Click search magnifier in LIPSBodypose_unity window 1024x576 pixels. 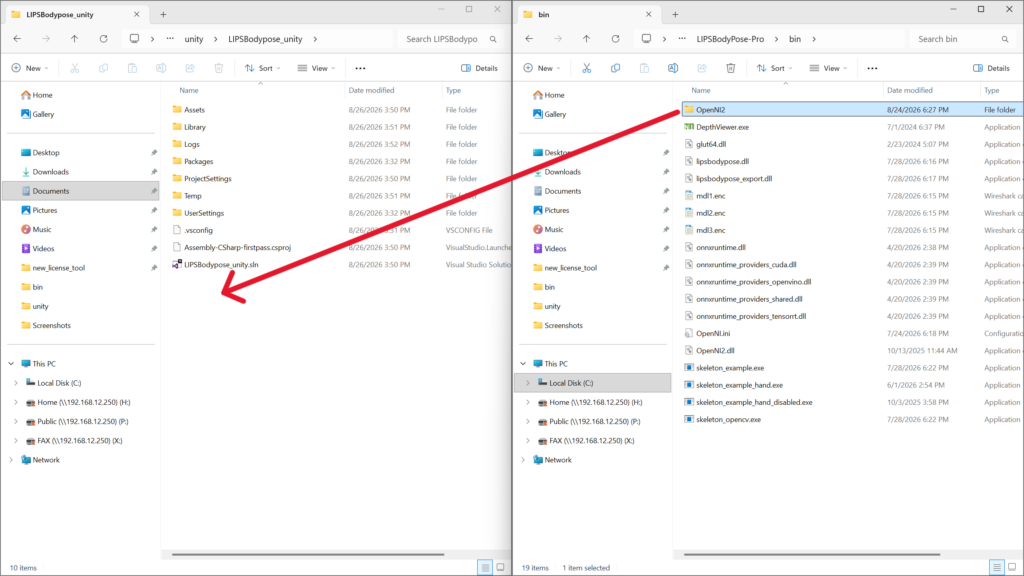click(493, 39)
